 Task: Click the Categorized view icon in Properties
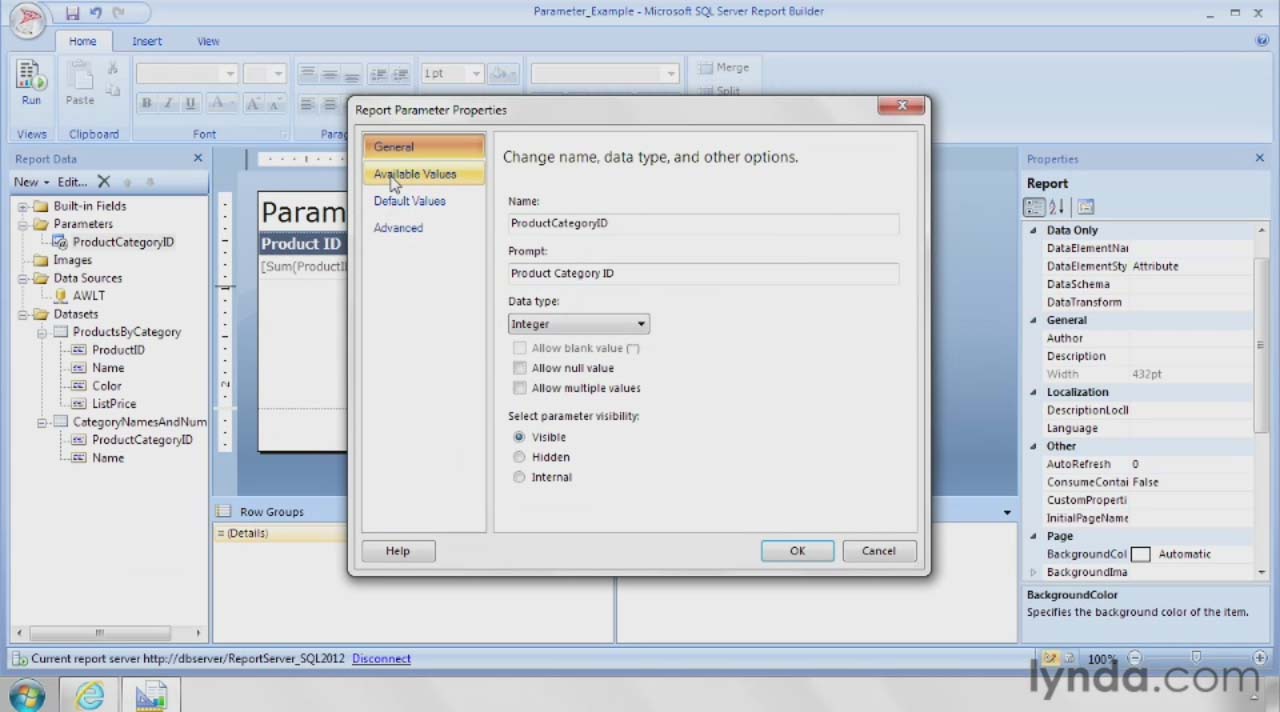click(1034, 207)
